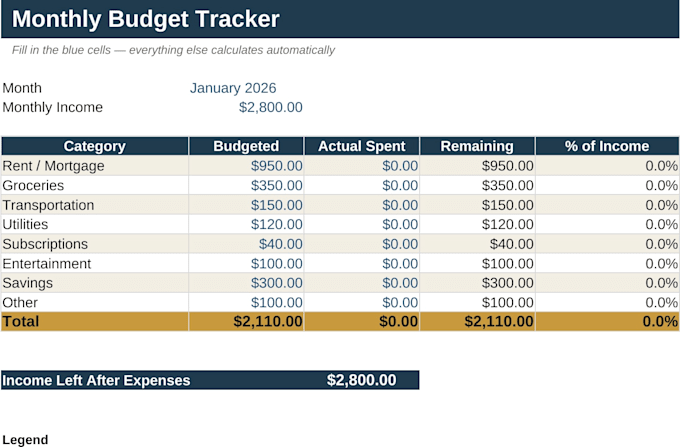Viewport: 680px width, 447px height.
Task: Select the '% of Income' column header
Action: coord(607,146)
